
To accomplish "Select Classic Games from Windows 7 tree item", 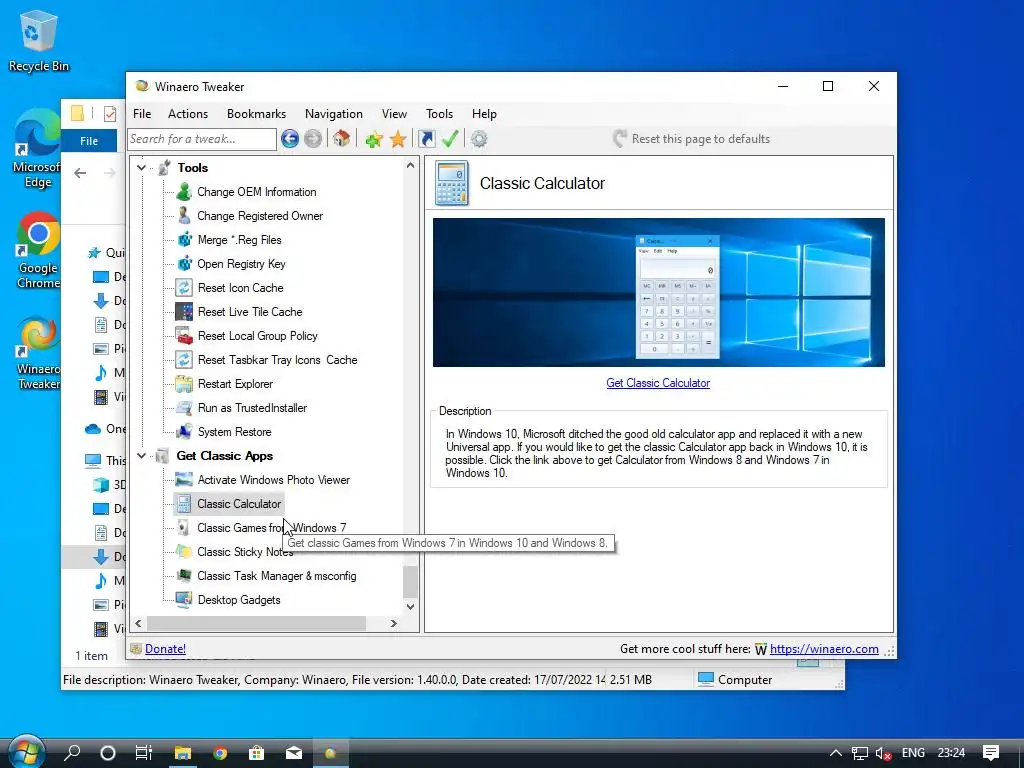I will (x=272, y=528).
